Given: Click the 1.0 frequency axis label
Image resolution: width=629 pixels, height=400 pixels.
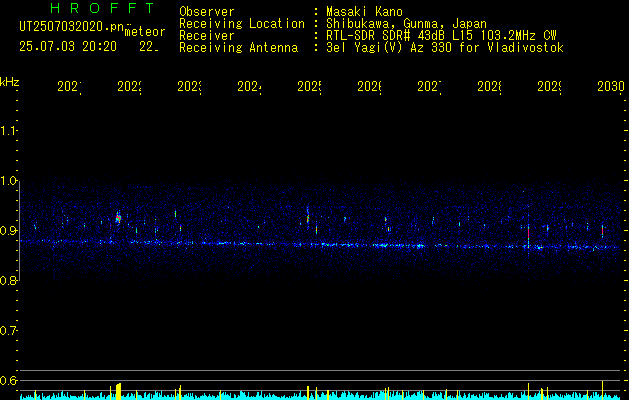Looking at the screenshot, I should pyautogui.click(x=9, y=181).
